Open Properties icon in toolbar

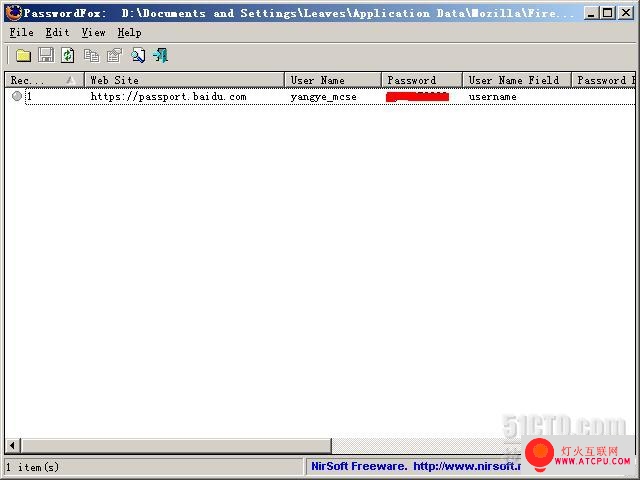pos(114,56)
